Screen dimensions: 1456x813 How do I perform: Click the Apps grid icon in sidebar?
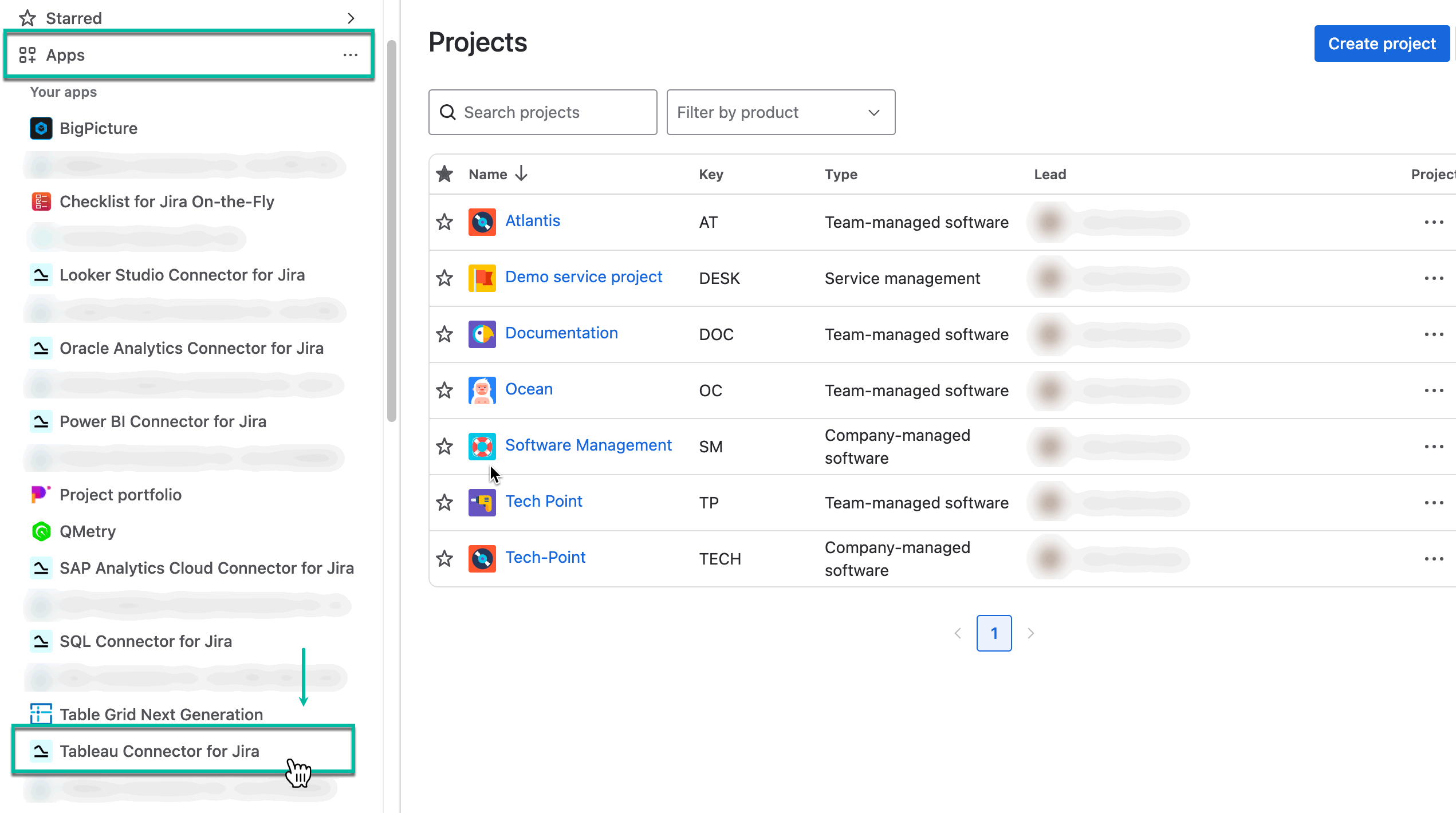coord(27,55)
